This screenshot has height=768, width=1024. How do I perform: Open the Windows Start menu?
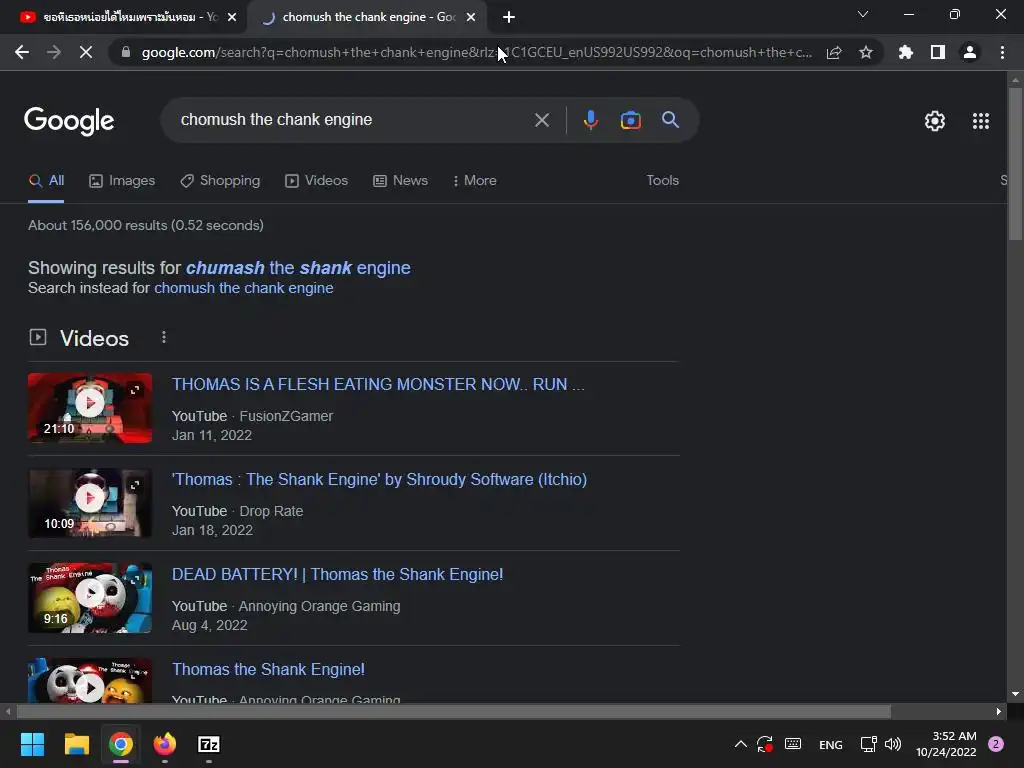coord(32,744)
